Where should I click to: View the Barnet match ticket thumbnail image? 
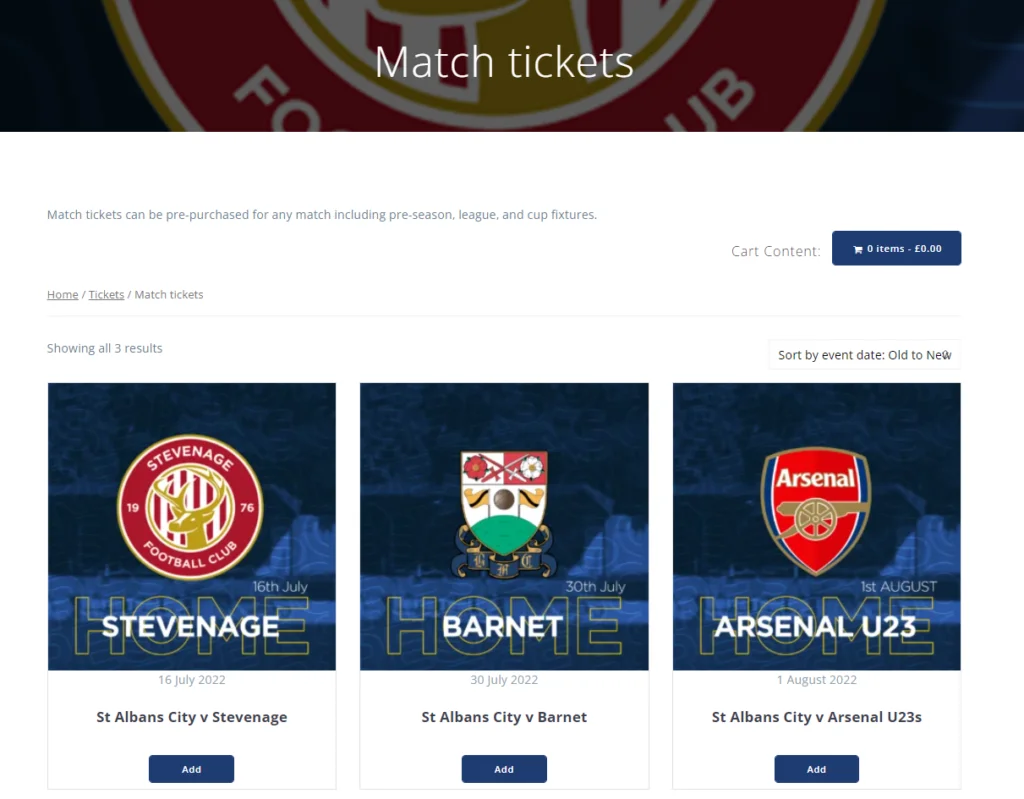[x=504, y=525]
